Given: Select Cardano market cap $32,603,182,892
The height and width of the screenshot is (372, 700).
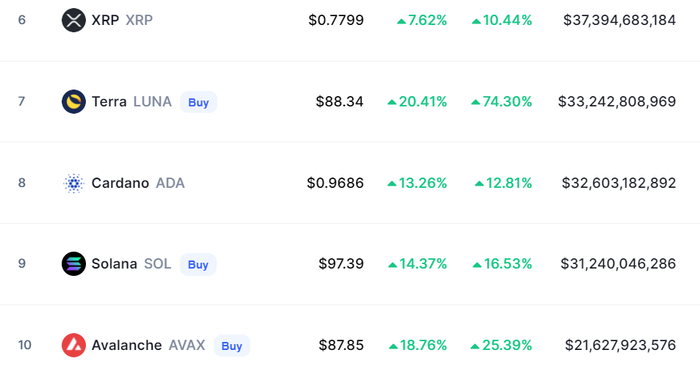Looking at the screenshot, I should (619, 183).
